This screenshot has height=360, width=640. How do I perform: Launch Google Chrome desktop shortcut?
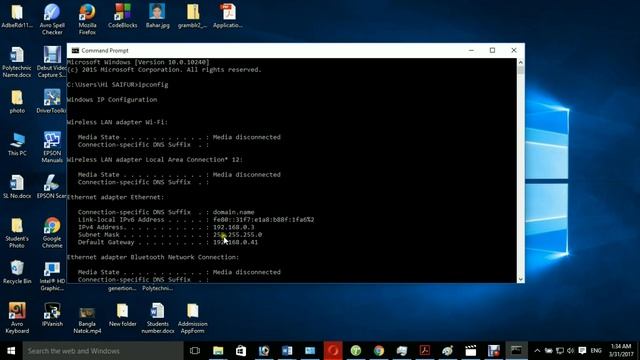tap(52, 233)
